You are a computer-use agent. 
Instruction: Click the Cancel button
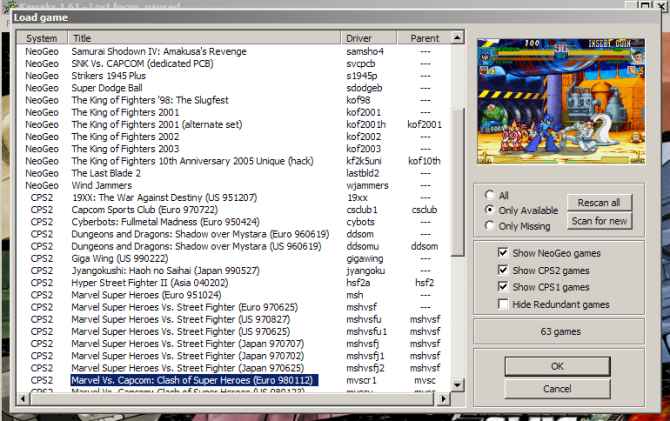[x=557, y=387]
